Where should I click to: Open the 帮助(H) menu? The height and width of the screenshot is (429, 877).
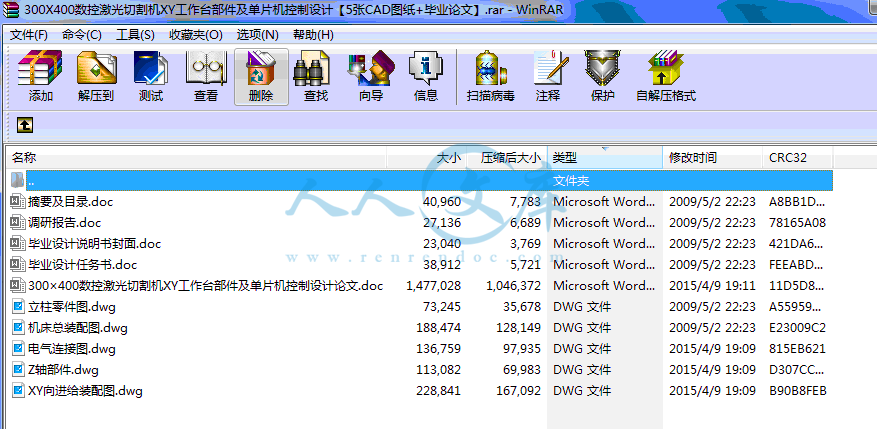pyautogui.click(x=313, y=35)
